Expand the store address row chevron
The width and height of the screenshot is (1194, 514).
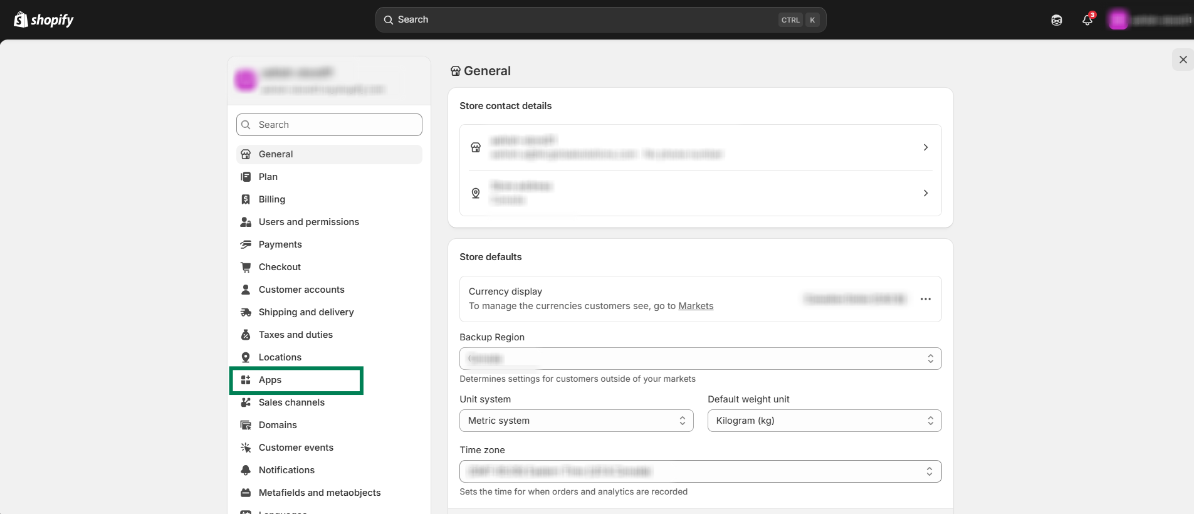(x=925, y=193)
